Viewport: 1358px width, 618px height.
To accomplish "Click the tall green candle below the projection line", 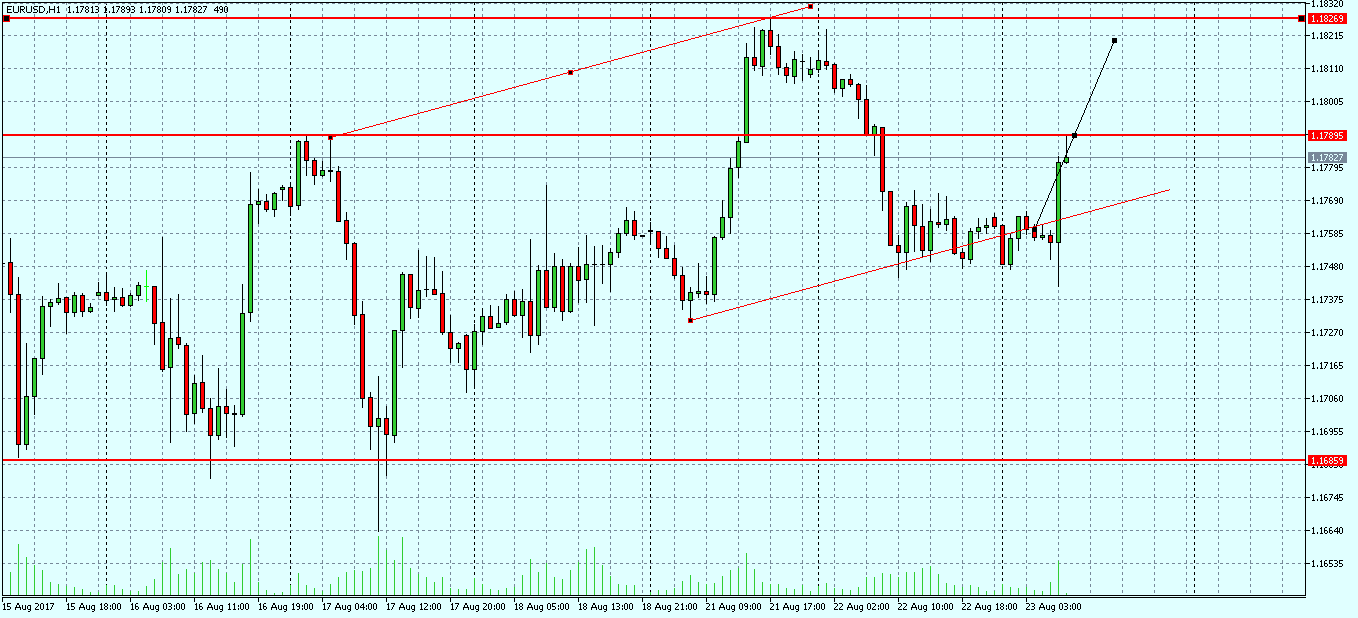I will 1059,202.
